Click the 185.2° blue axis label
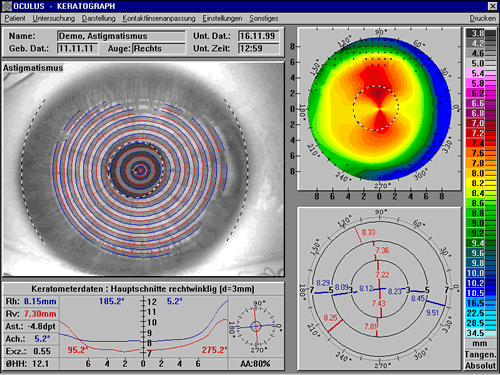 click(x=112, y=302)
